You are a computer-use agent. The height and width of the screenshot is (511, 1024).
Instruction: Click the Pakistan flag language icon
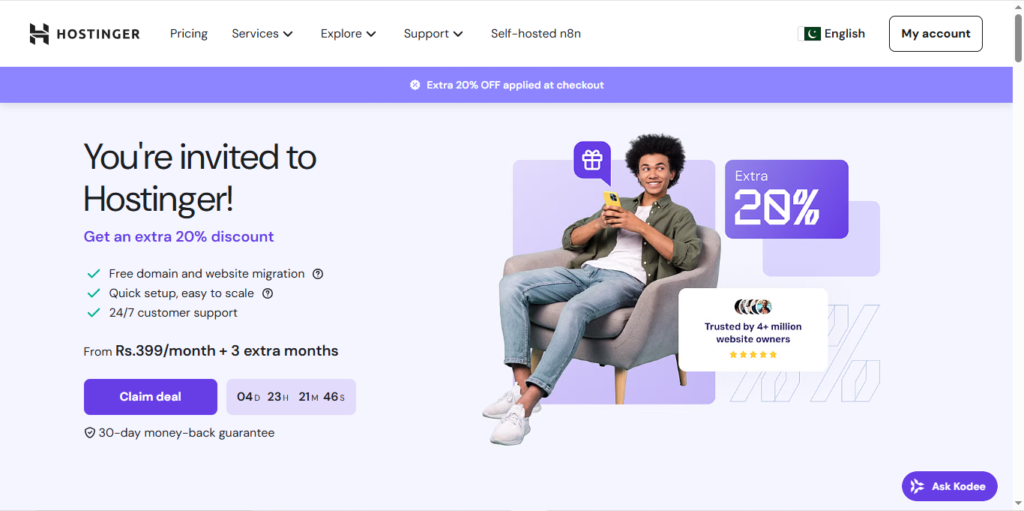tap(812, 34)
